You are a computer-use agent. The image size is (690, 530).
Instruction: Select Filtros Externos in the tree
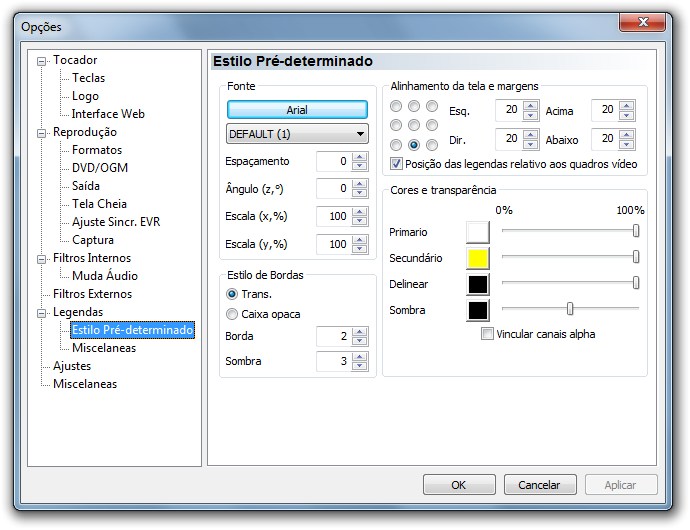click(x=92, y=294)
